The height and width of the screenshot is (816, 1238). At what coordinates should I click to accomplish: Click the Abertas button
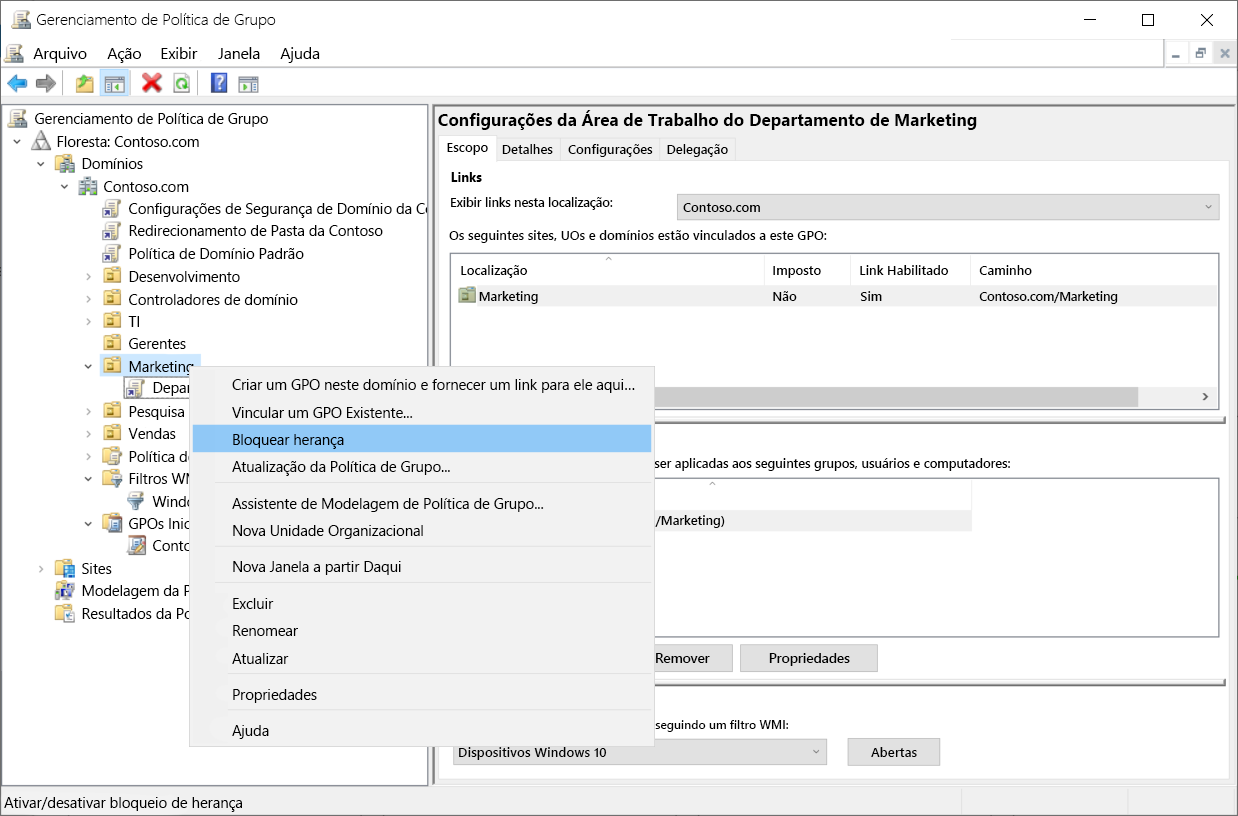click(x=894, y=752)
